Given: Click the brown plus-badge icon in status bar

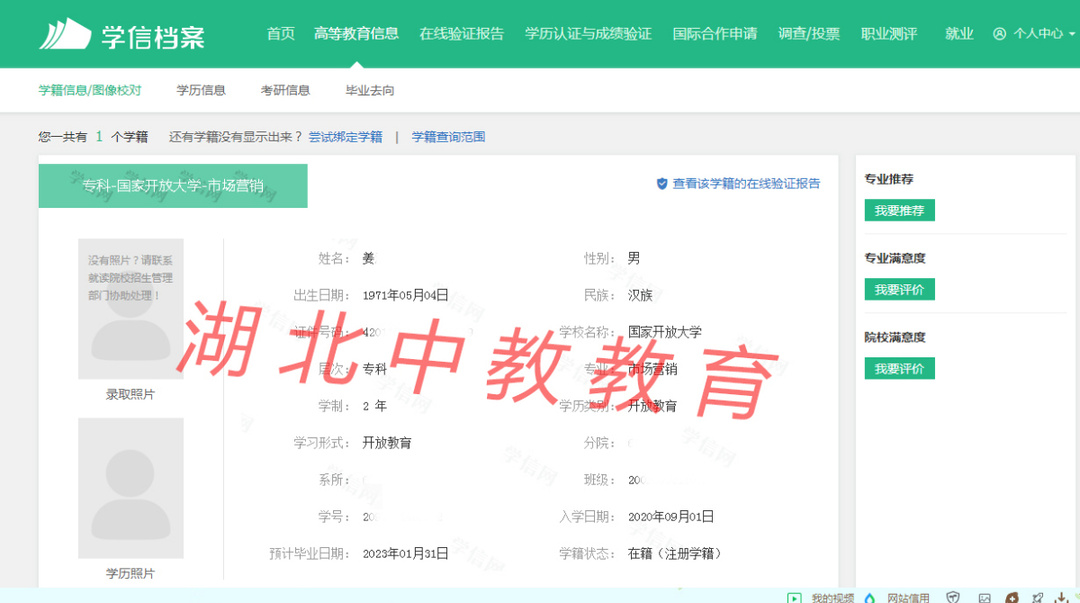Looking at the screenshot, I should (x=1012, y=597).
